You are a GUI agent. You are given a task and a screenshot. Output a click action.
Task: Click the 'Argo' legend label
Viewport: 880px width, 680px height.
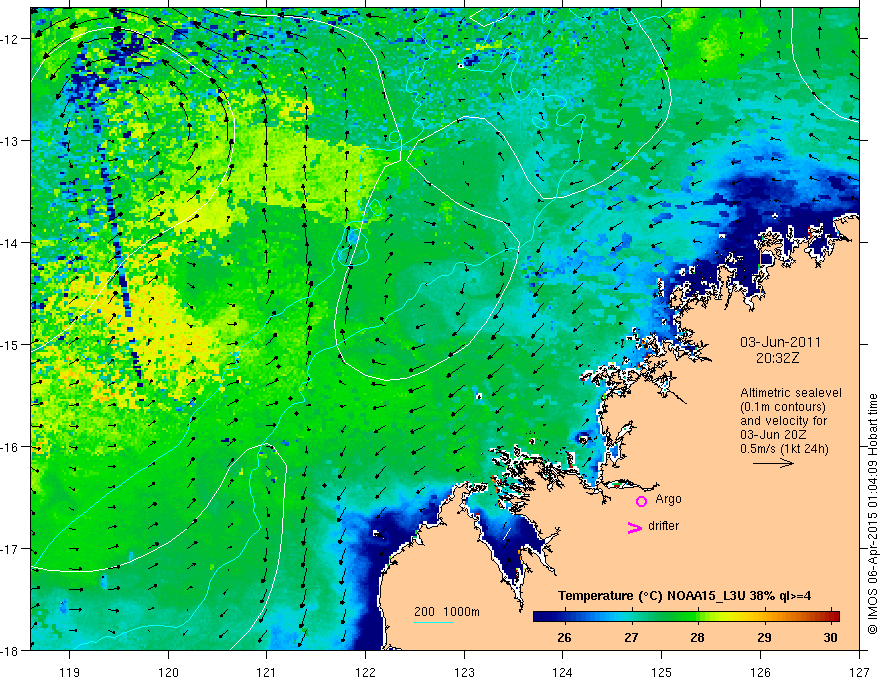668,499
